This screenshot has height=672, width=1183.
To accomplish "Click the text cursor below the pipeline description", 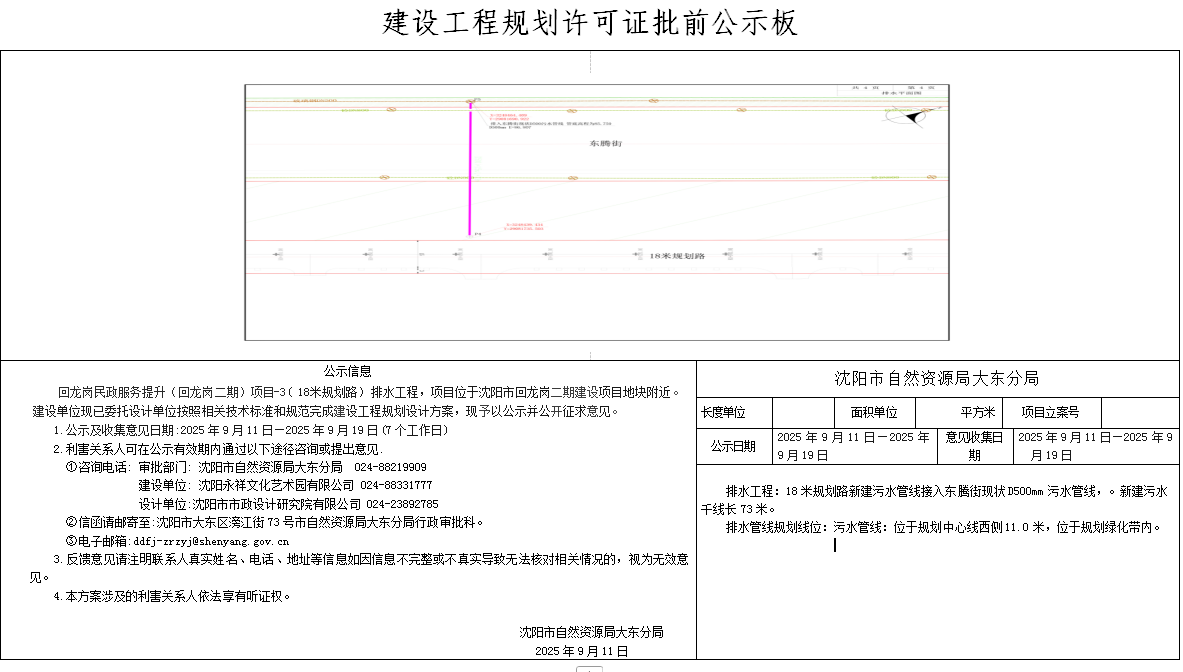I will point(835,545).
